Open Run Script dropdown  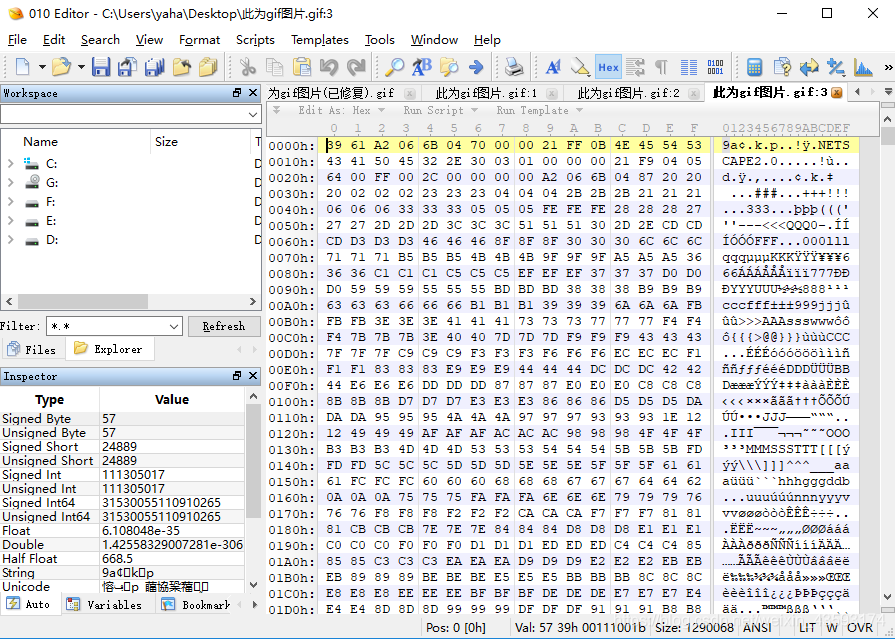(441, 110)
